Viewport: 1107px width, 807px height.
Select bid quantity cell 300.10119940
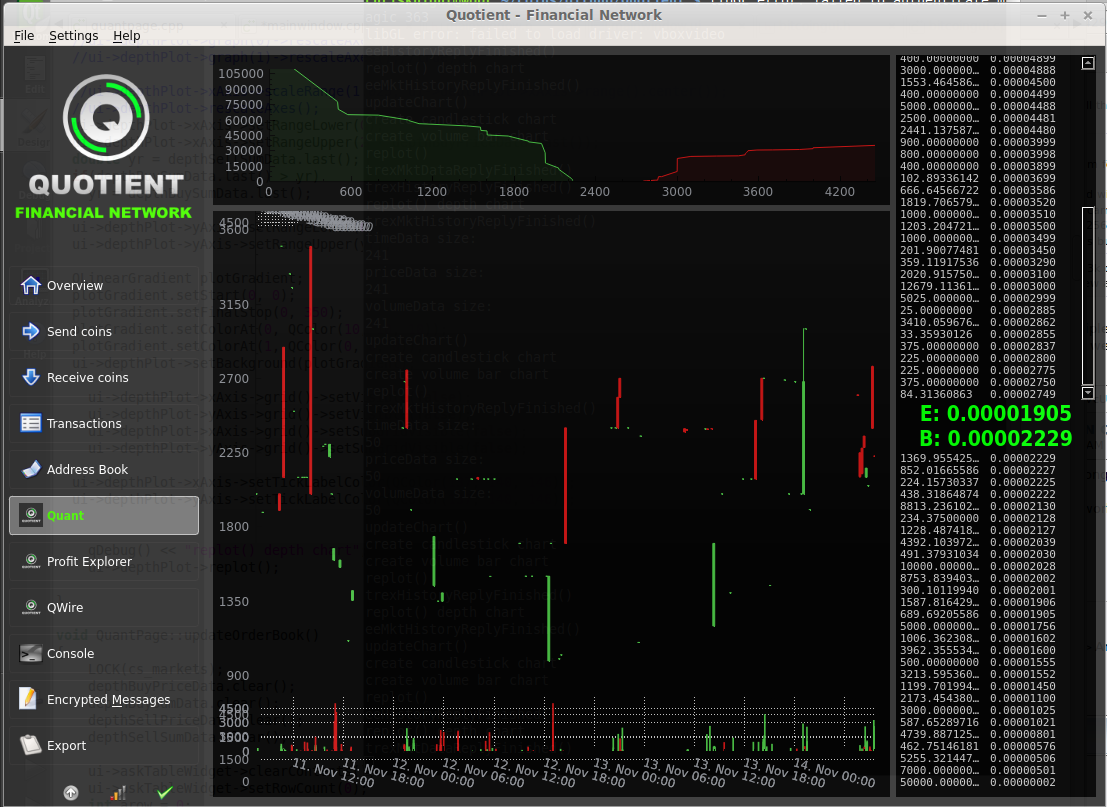pyautogui.click(x=940, y=590)
